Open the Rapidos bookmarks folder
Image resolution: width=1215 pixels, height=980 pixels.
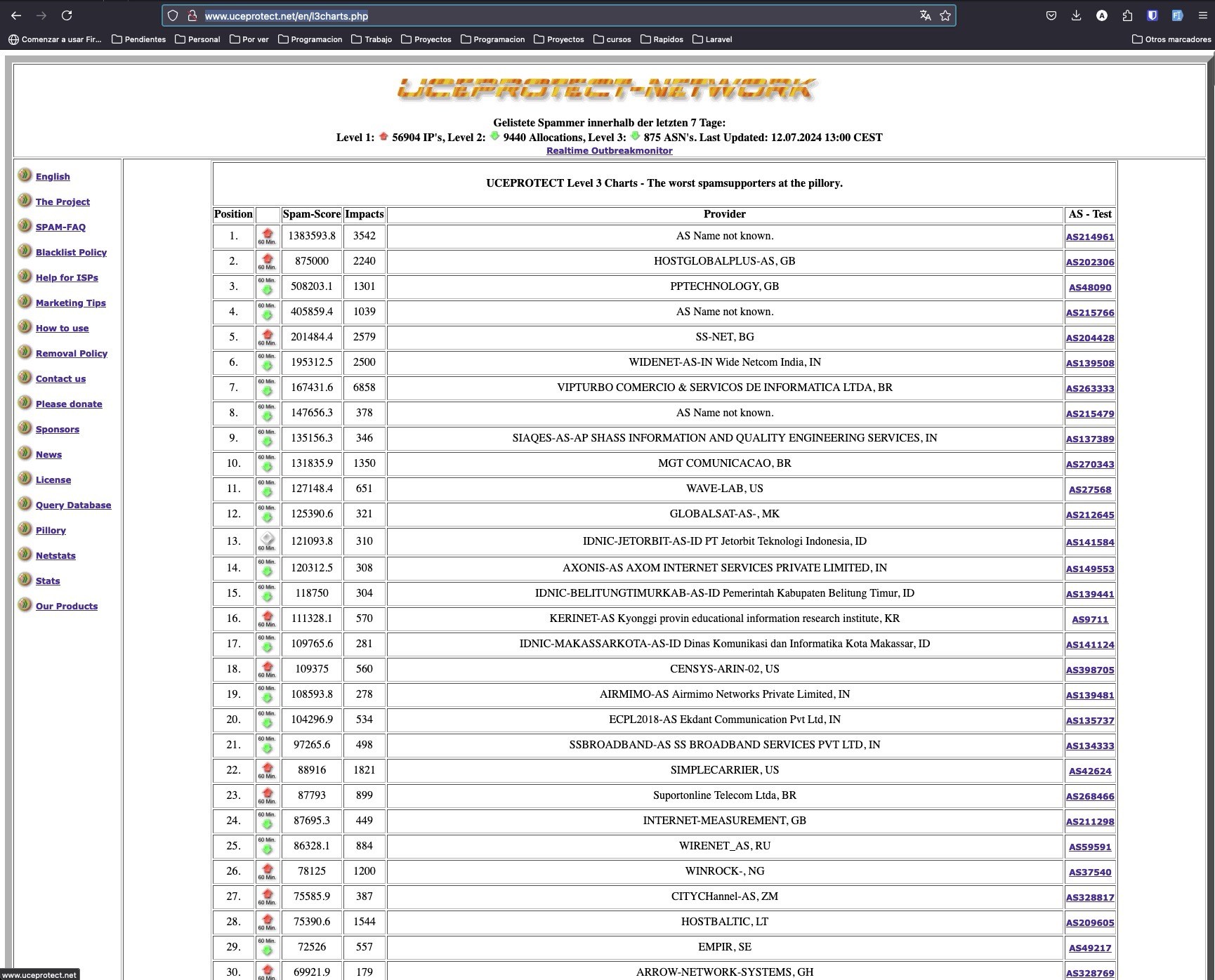click(662, 39)
